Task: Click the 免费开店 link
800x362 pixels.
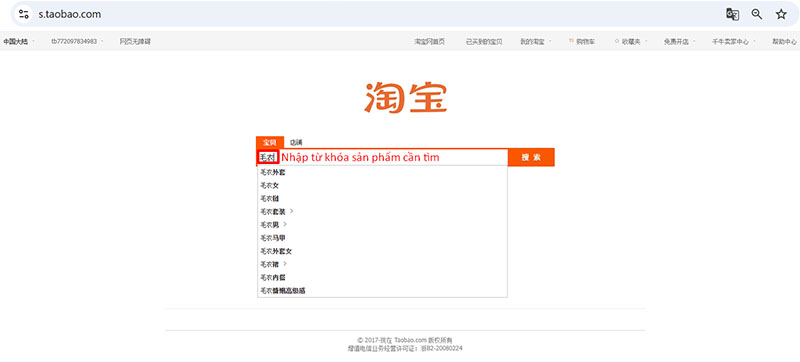Action: click(x=676, y=42)
